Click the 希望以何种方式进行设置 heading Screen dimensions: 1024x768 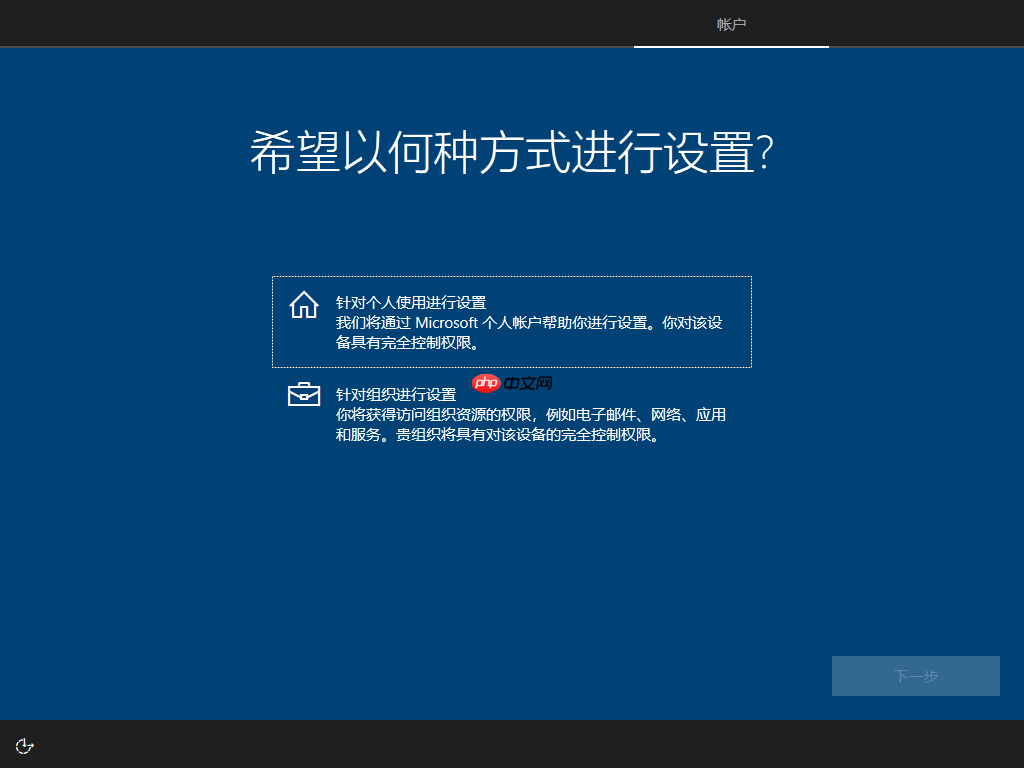pos(512,148)
